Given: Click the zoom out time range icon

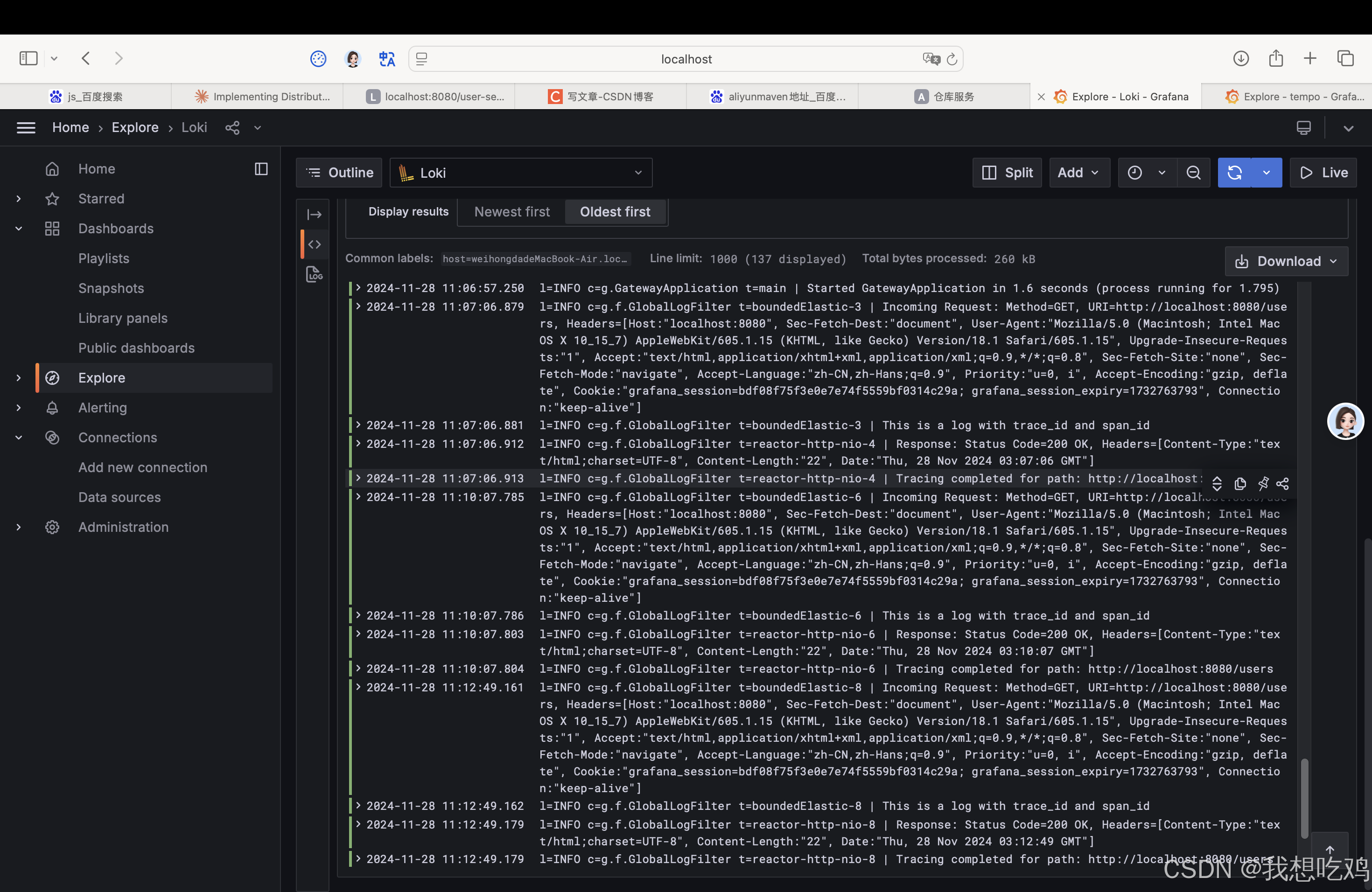Looking at the screenshot, I should pyautogui.click(x=1193, y=173).
